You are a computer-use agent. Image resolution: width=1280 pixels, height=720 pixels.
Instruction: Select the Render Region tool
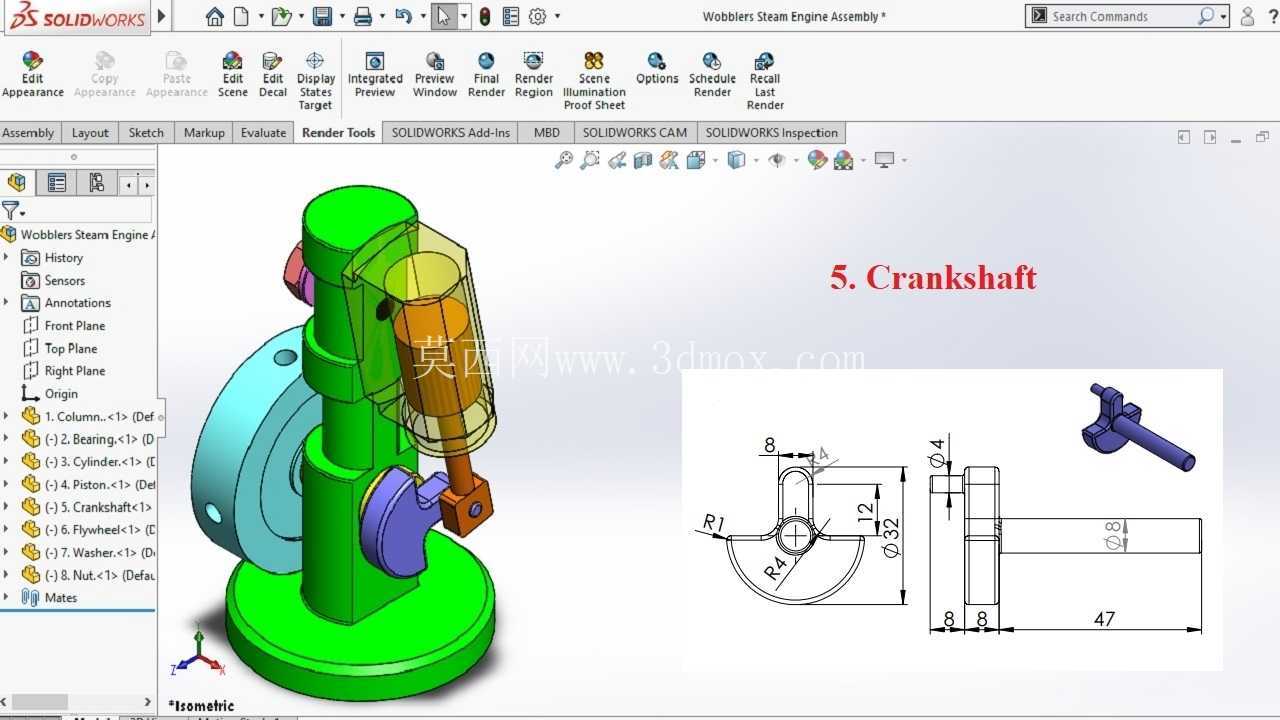tap(534, 75)
